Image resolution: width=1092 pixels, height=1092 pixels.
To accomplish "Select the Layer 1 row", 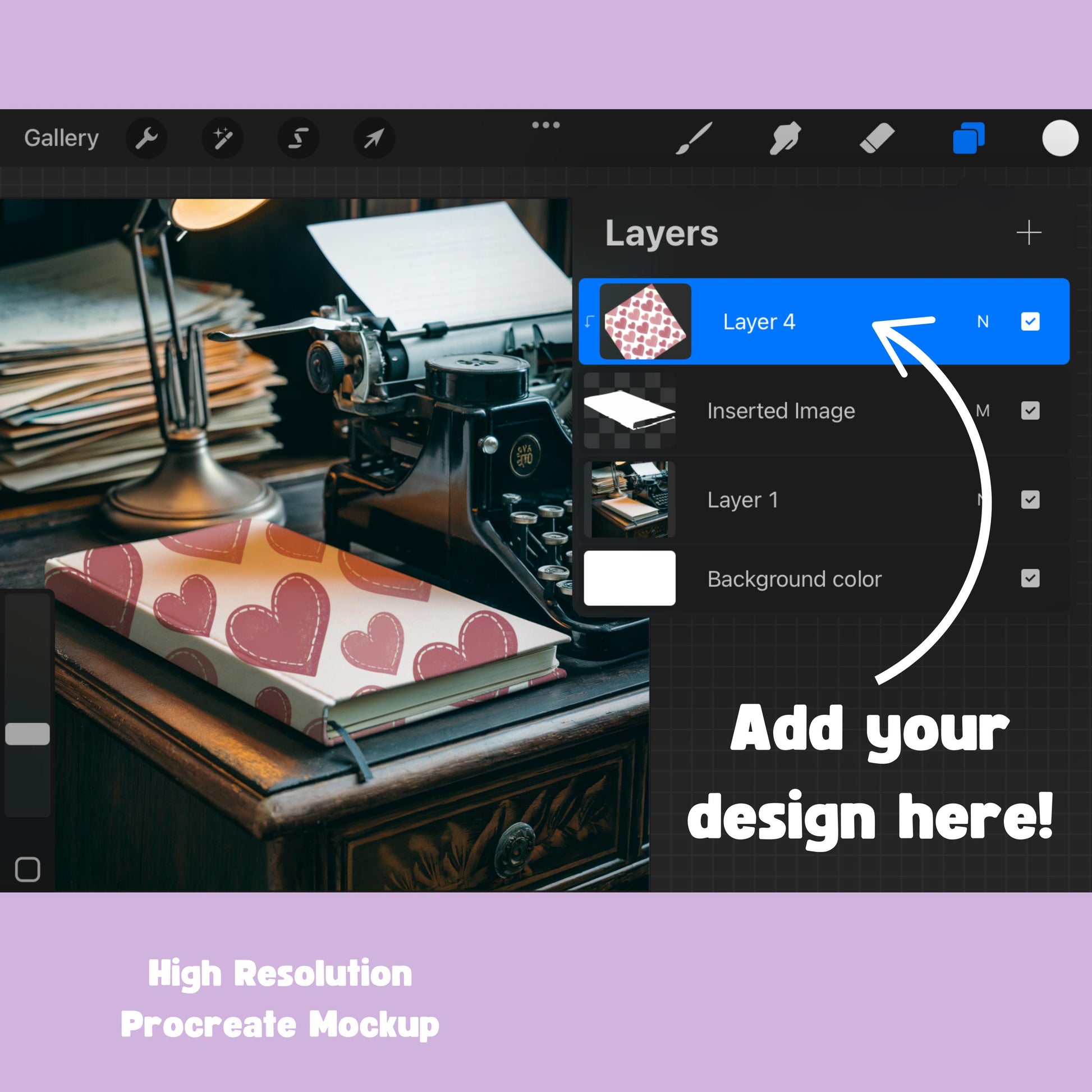I will (824, 499).
